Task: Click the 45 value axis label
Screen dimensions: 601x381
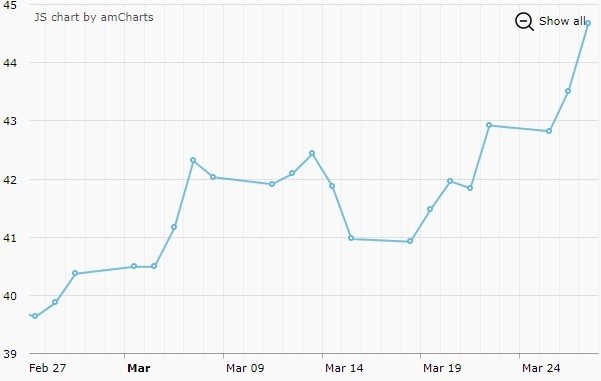Action: [x=10, y=5]
